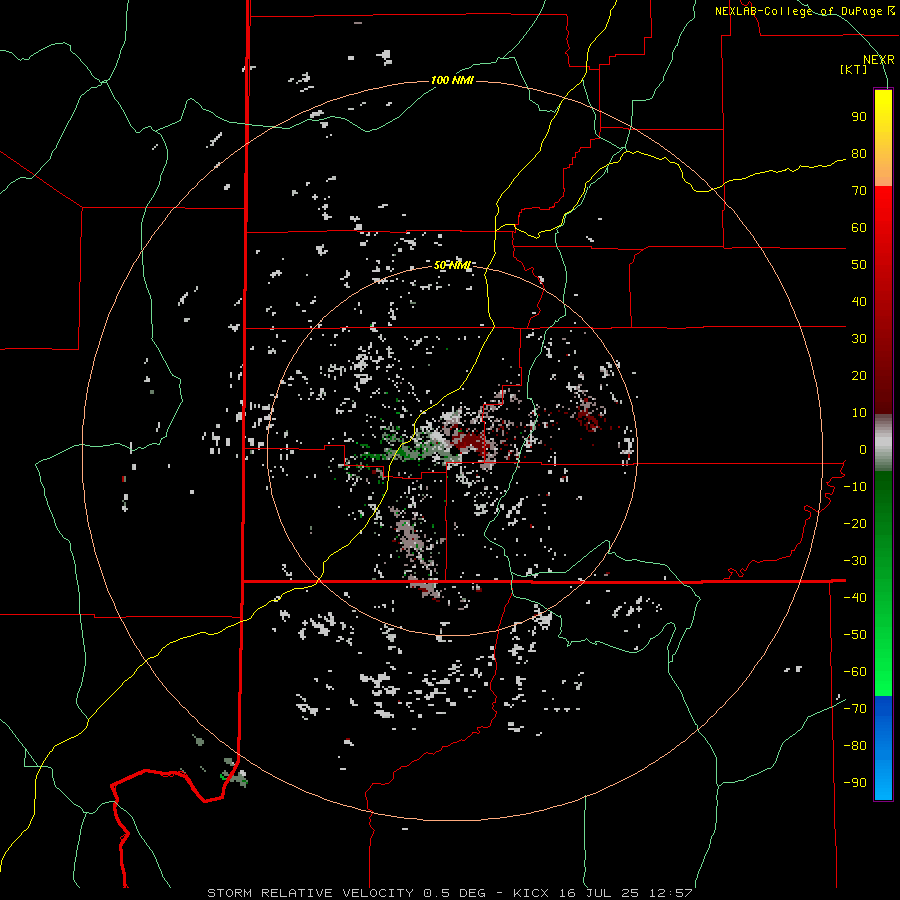Click the 60 value on velocity scale
900x900 pixels.
click(x=859, y=228)
